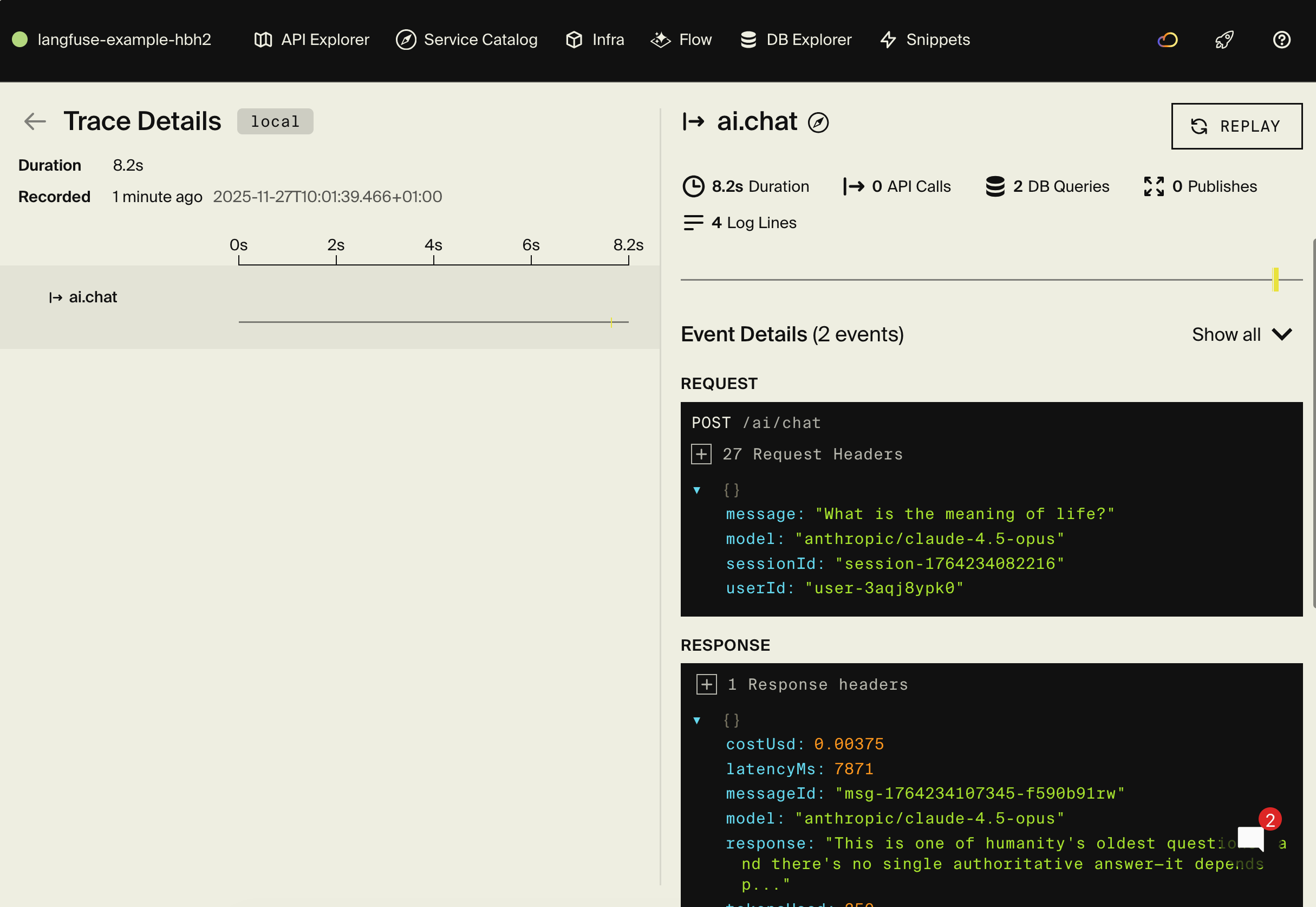This screenshot has width=1316, height=907.
Task: Click the clock icon next to 8.2s Duration
Action: tap(694, 186)
